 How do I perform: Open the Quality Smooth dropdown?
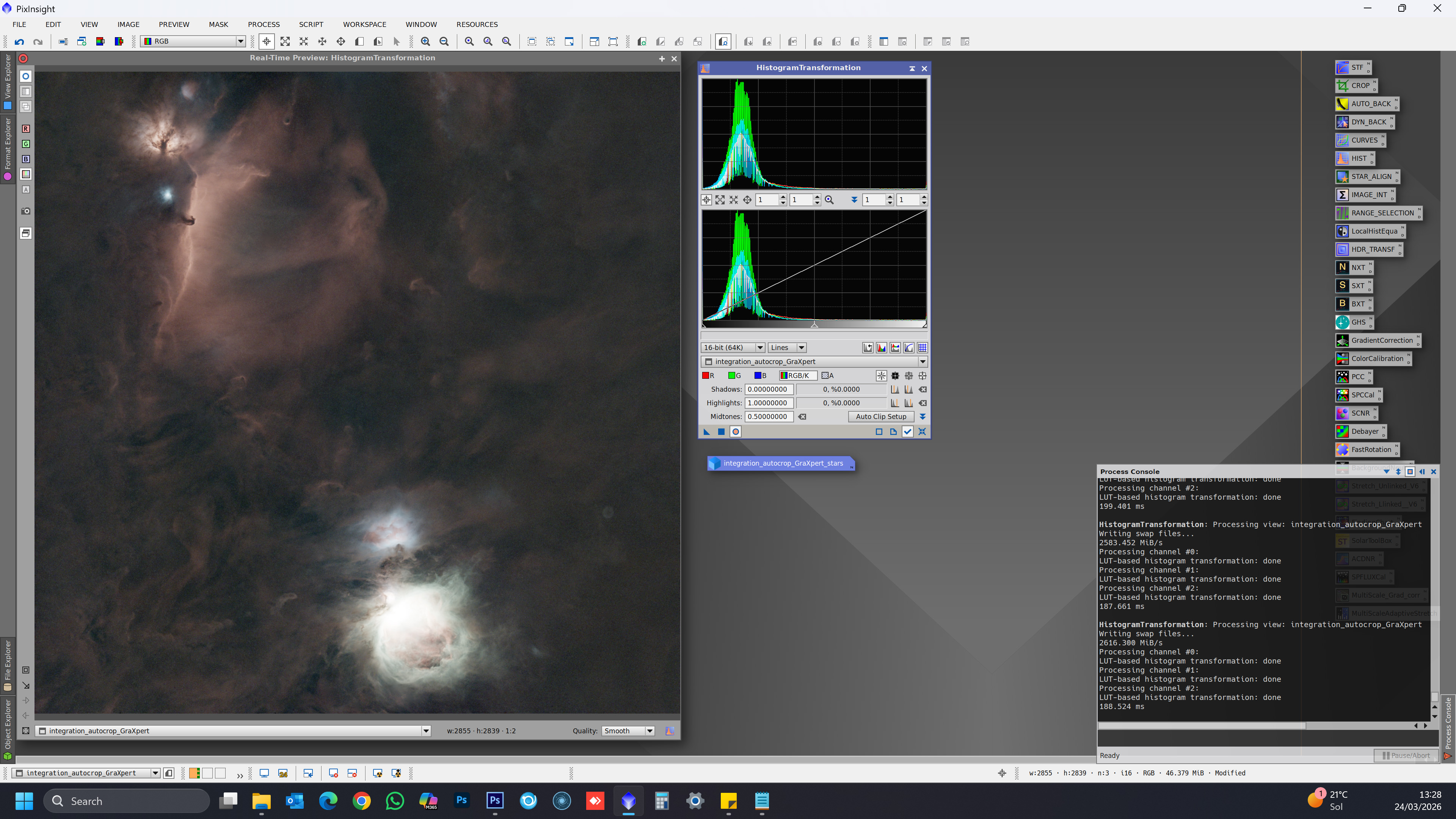click(x=628, y=731)
